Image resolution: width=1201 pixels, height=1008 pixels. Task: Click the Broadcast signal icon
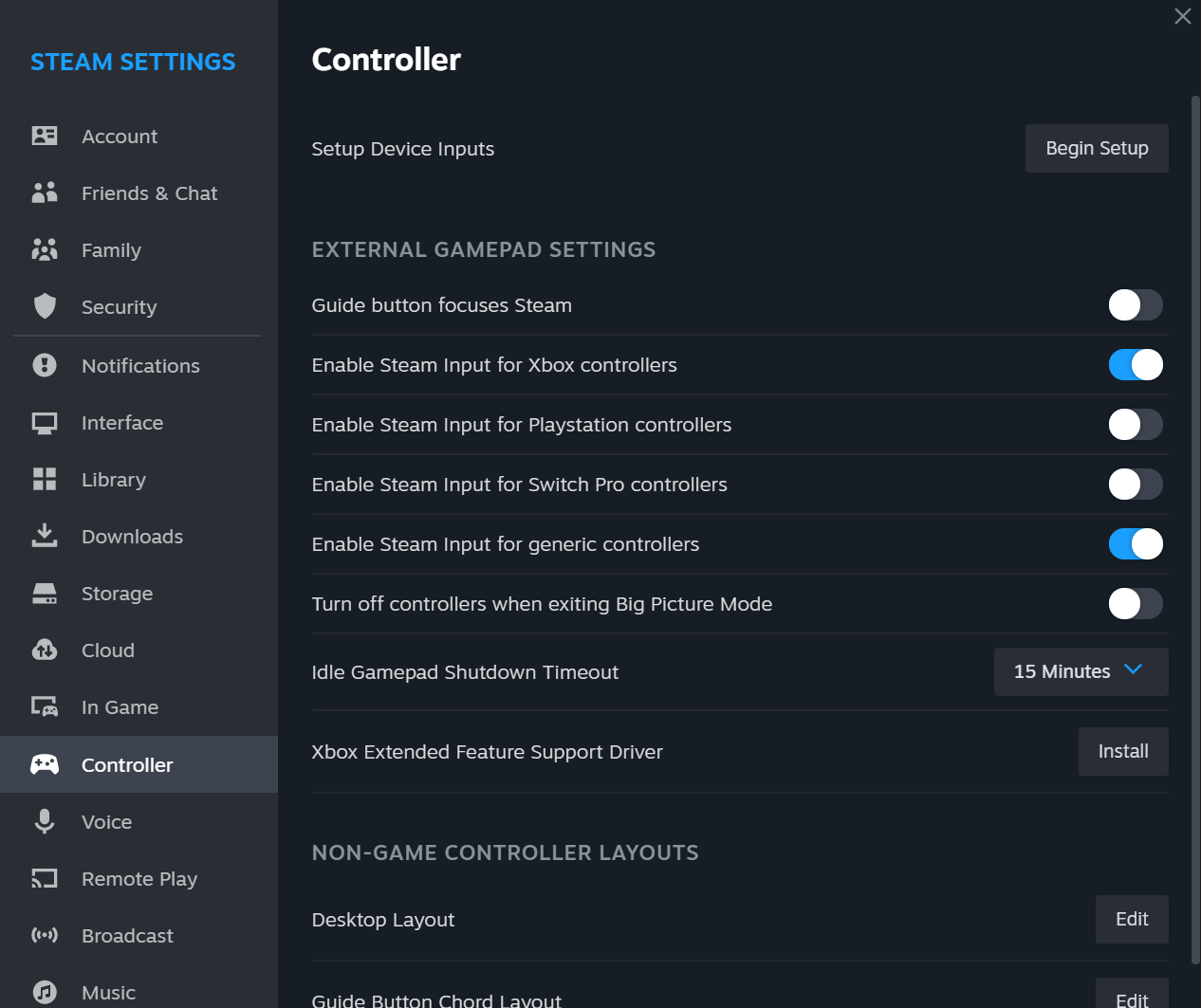point(45,935)
